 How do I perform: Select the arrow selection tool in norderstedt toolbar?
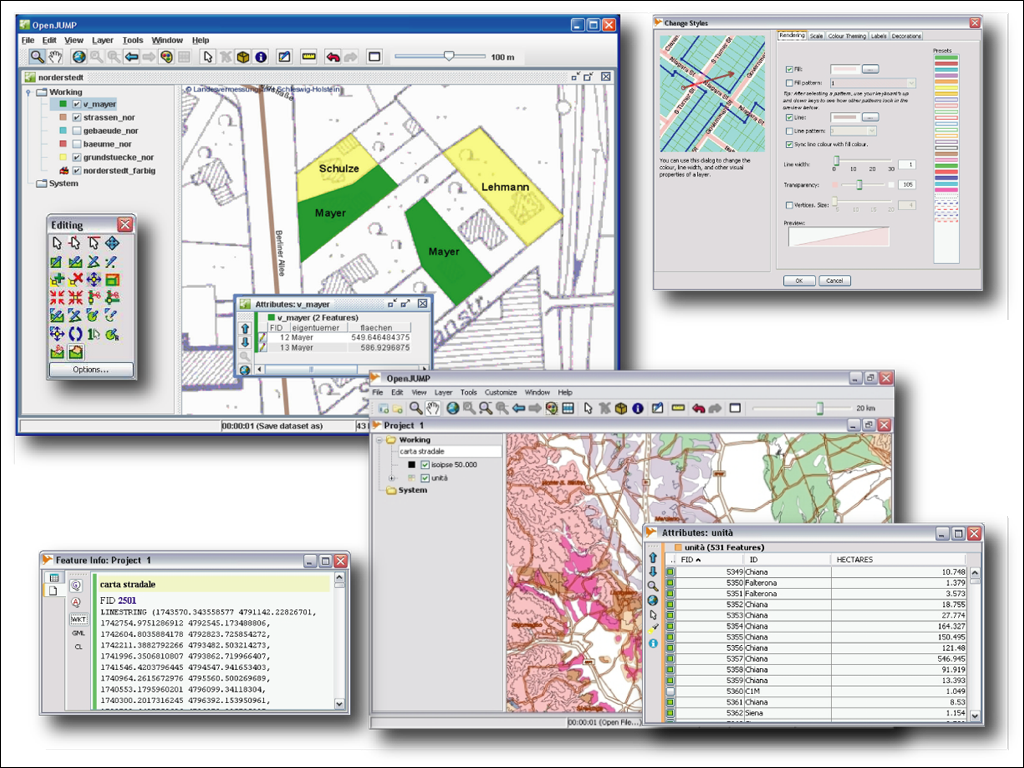pyautogui.click(x=208, y=57)
